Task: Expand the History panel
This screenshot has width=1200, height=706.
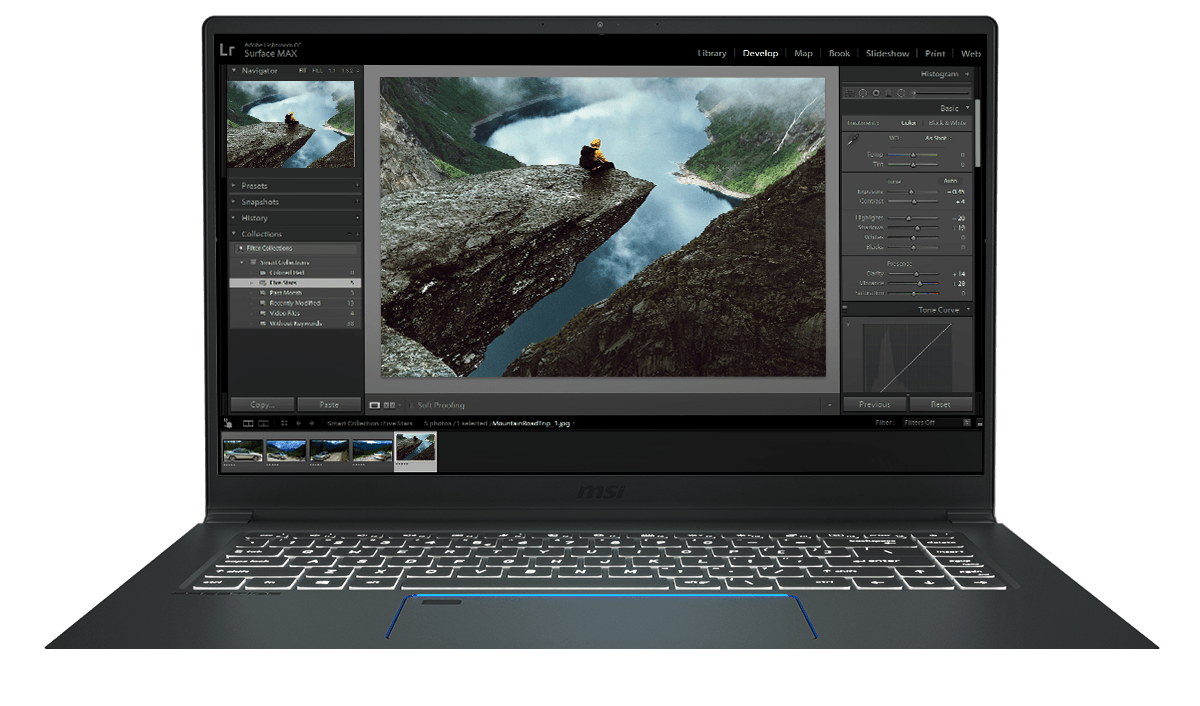Action: click(254, 218)
